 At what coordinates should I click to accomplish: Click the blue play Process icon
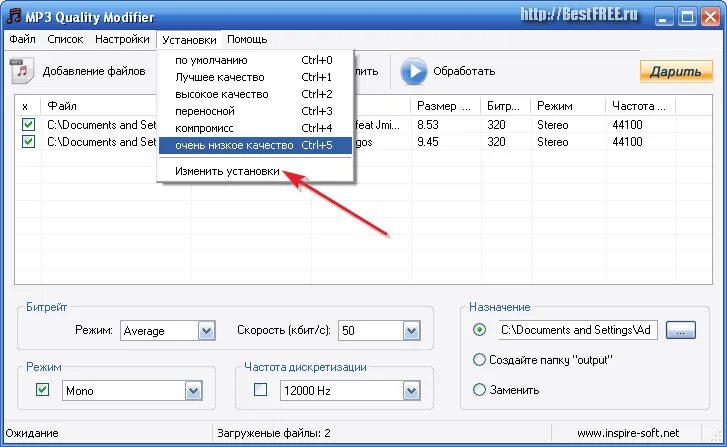[413, 71]
